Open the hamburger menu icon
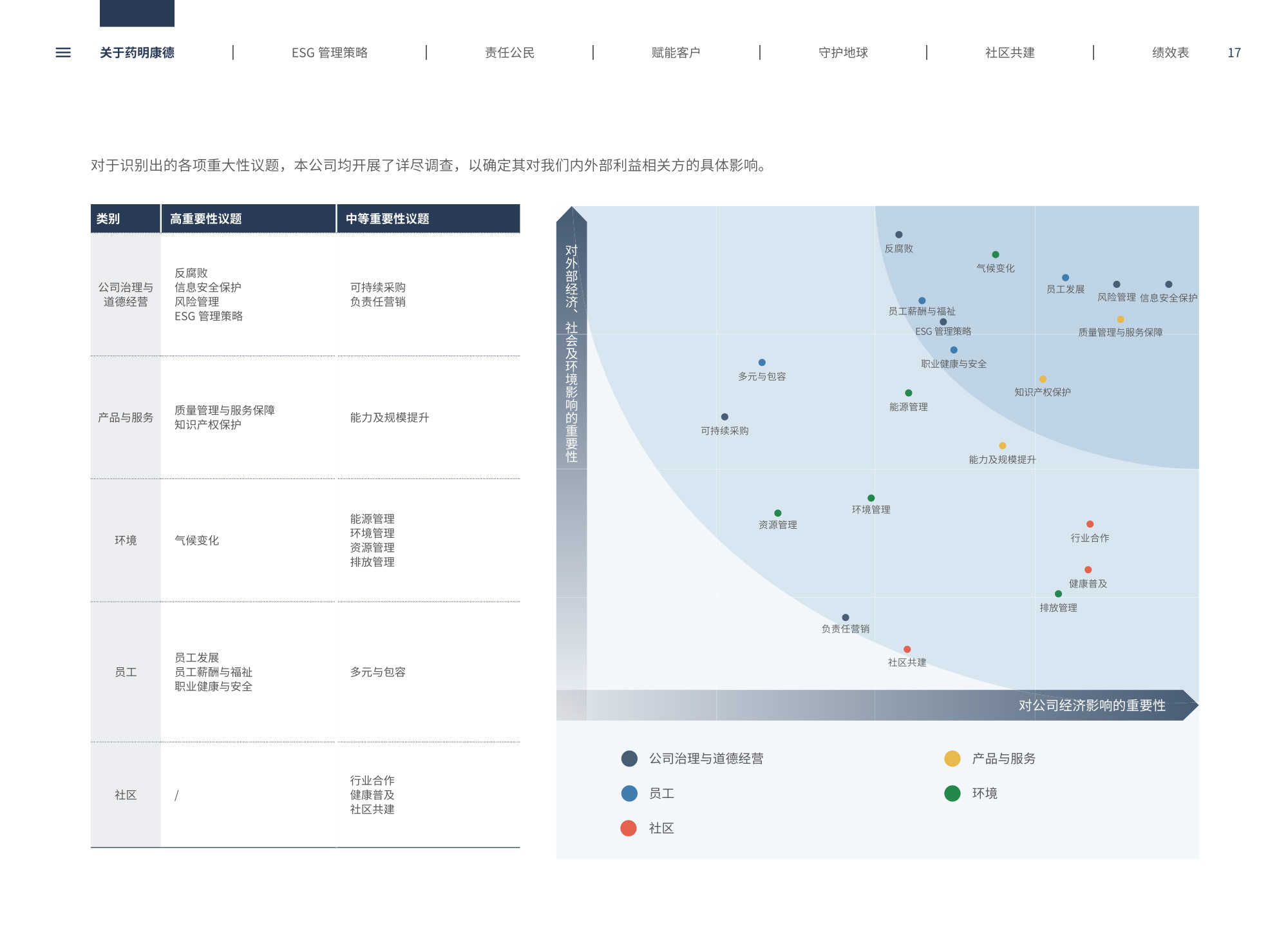The width and height of the screenshot is (1288, 950). pos(63,53)
